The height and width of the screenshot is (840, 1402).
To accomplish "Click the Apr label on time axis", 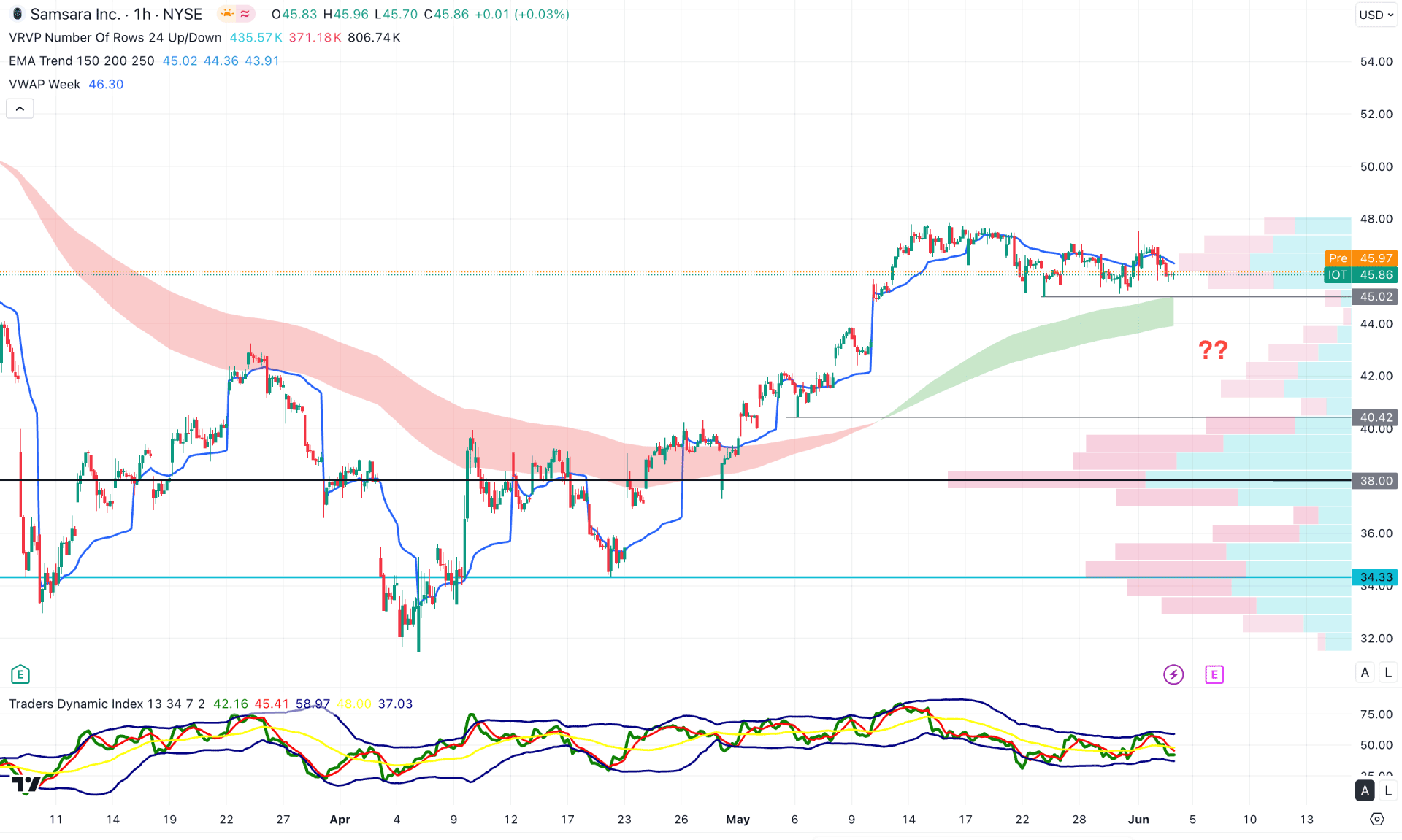I will point(340,820).
